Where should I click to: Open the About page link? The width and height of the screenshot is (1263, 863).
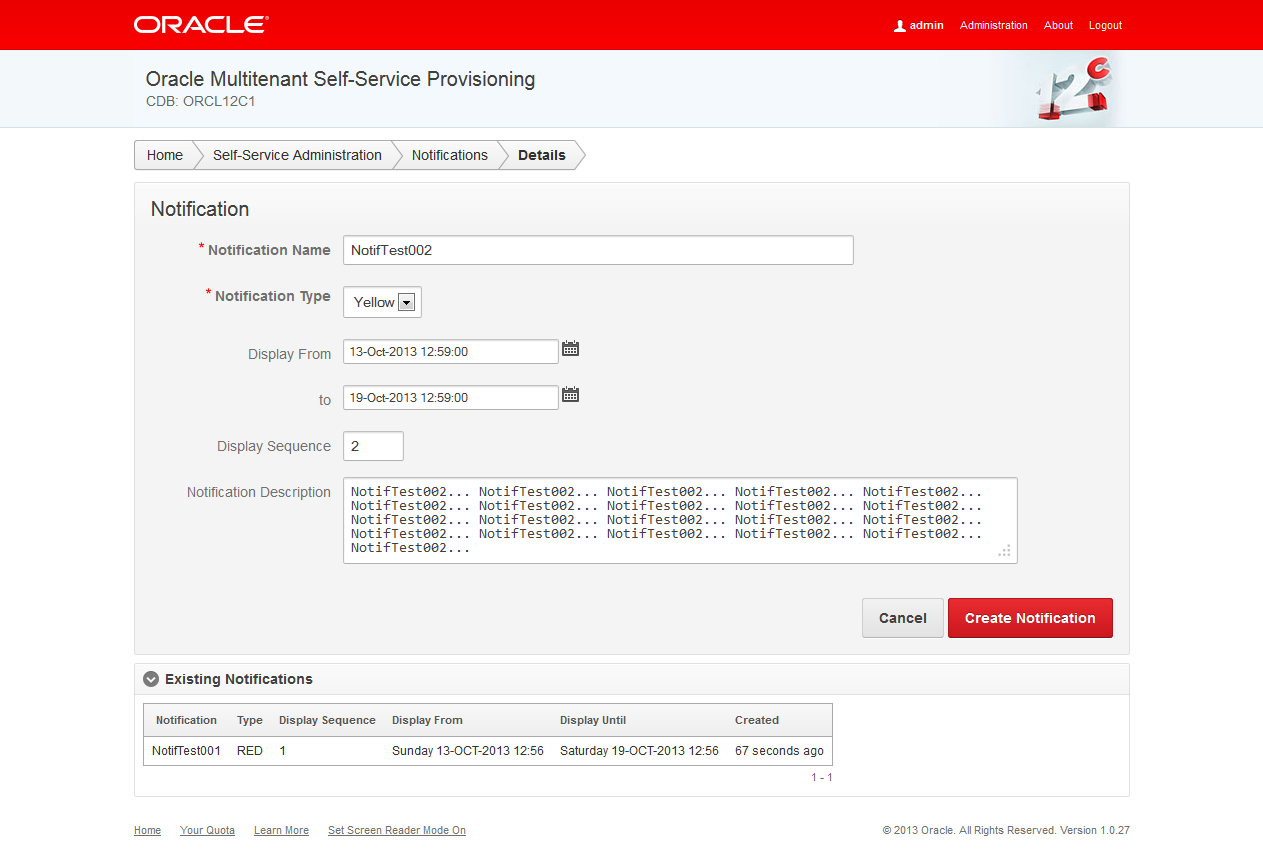coord(1058,26)
